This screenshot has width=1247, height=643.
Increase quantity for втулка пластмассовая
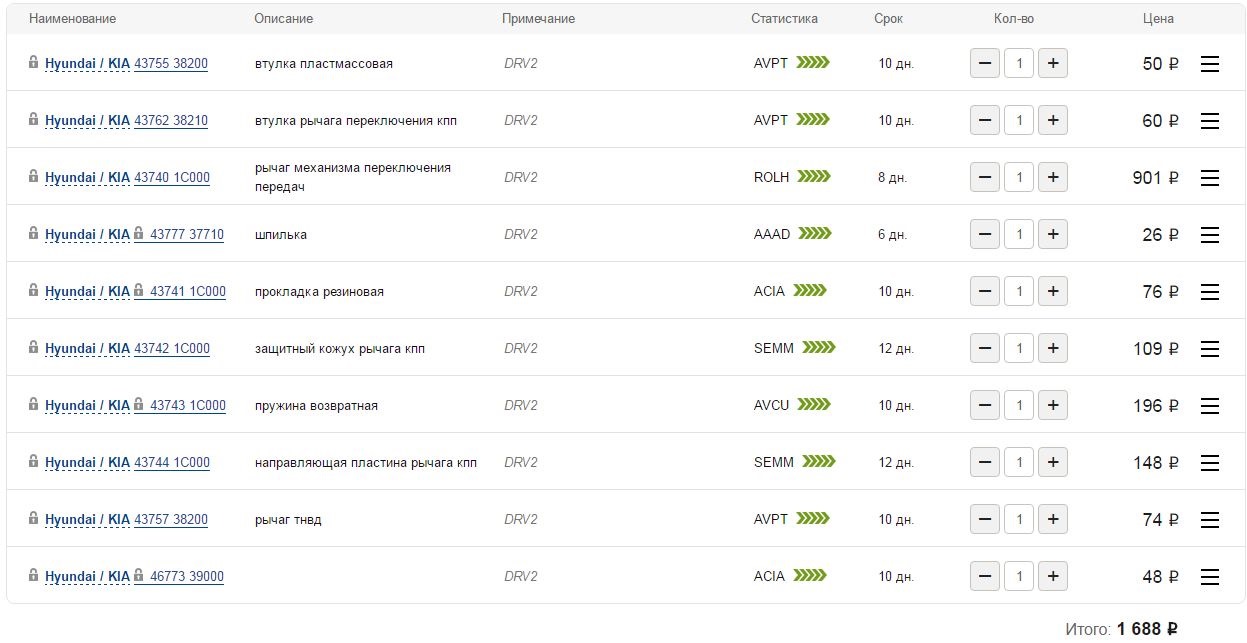tap(1053, 64)
